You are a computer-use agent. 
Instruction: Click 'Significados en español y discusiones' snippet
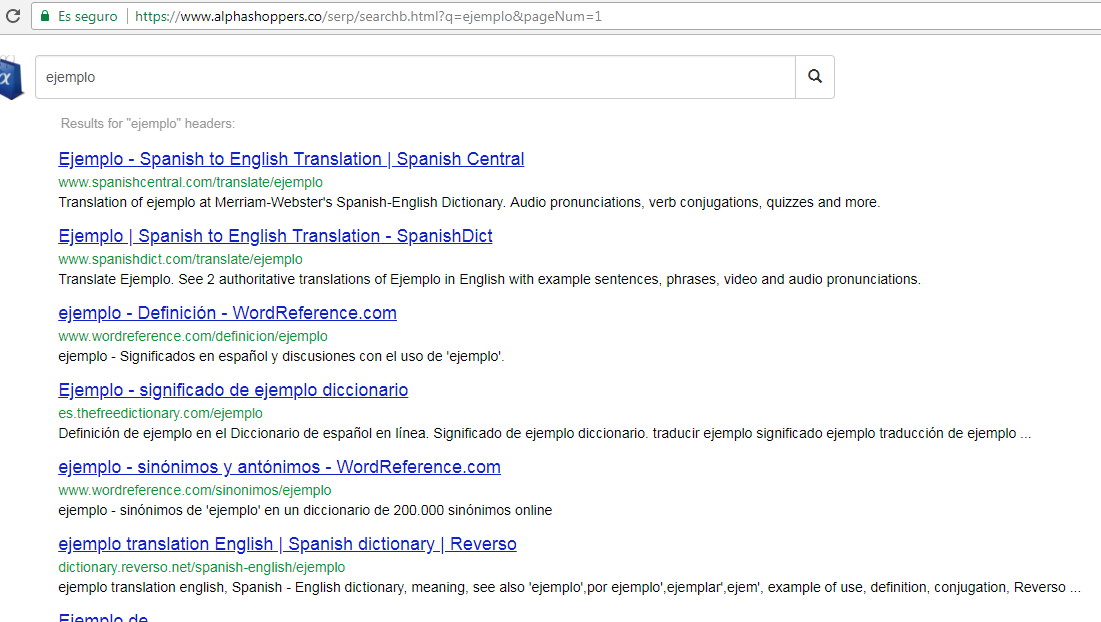click(x=281, y=357)
